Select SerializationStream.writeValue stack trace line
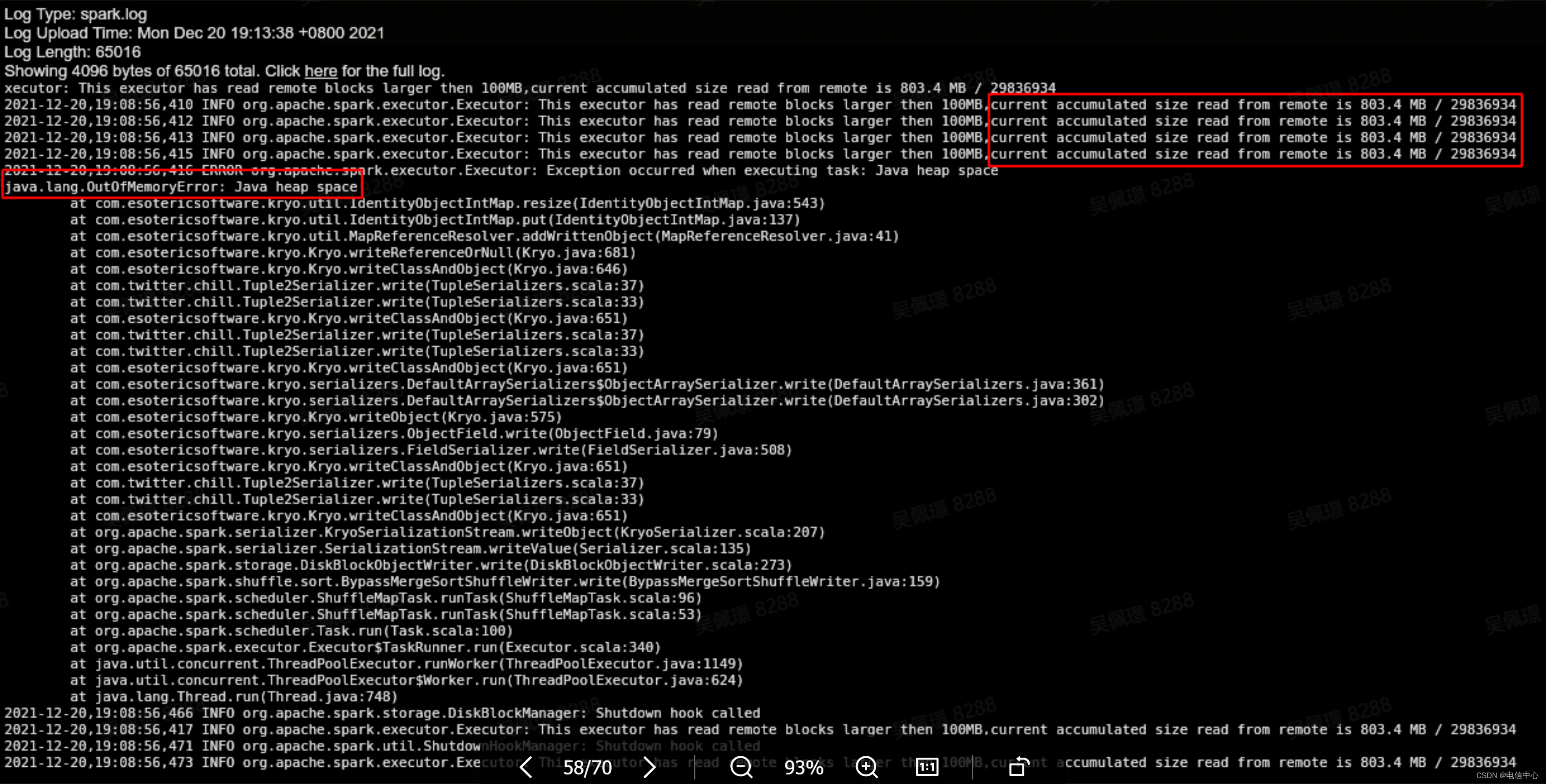This screenshot has height=784, width=1546. click(x=411, y=548)
